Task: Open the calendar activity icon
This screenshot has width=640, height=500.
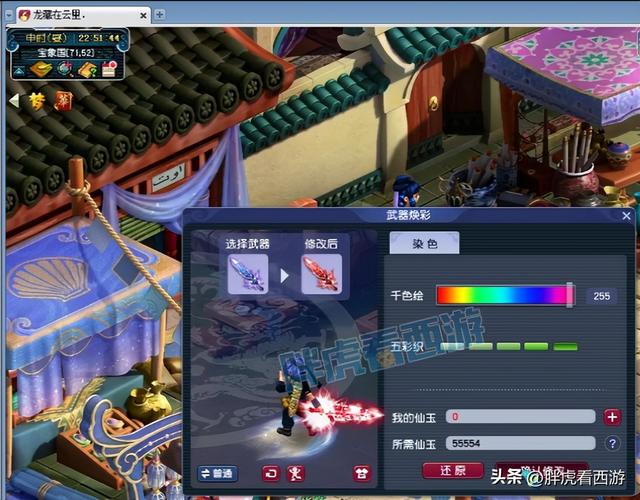Action: tap(109, 69)
